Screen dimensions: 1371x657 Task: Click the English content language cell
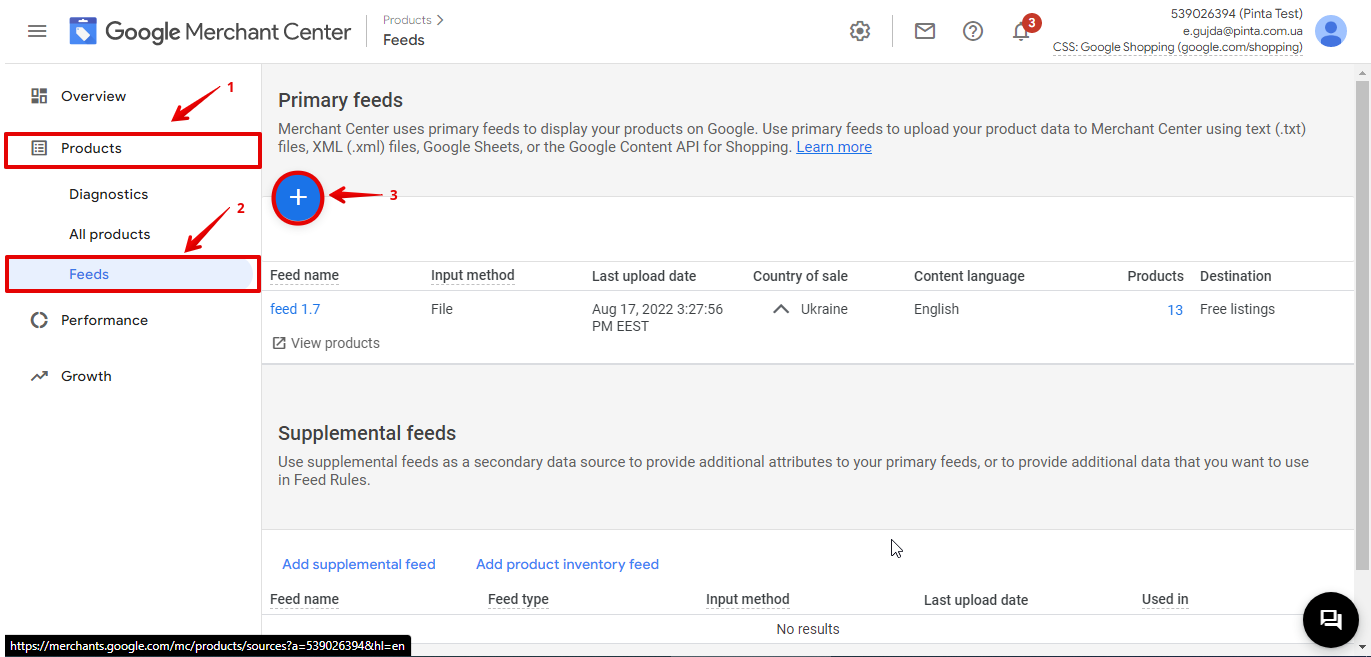936,309
